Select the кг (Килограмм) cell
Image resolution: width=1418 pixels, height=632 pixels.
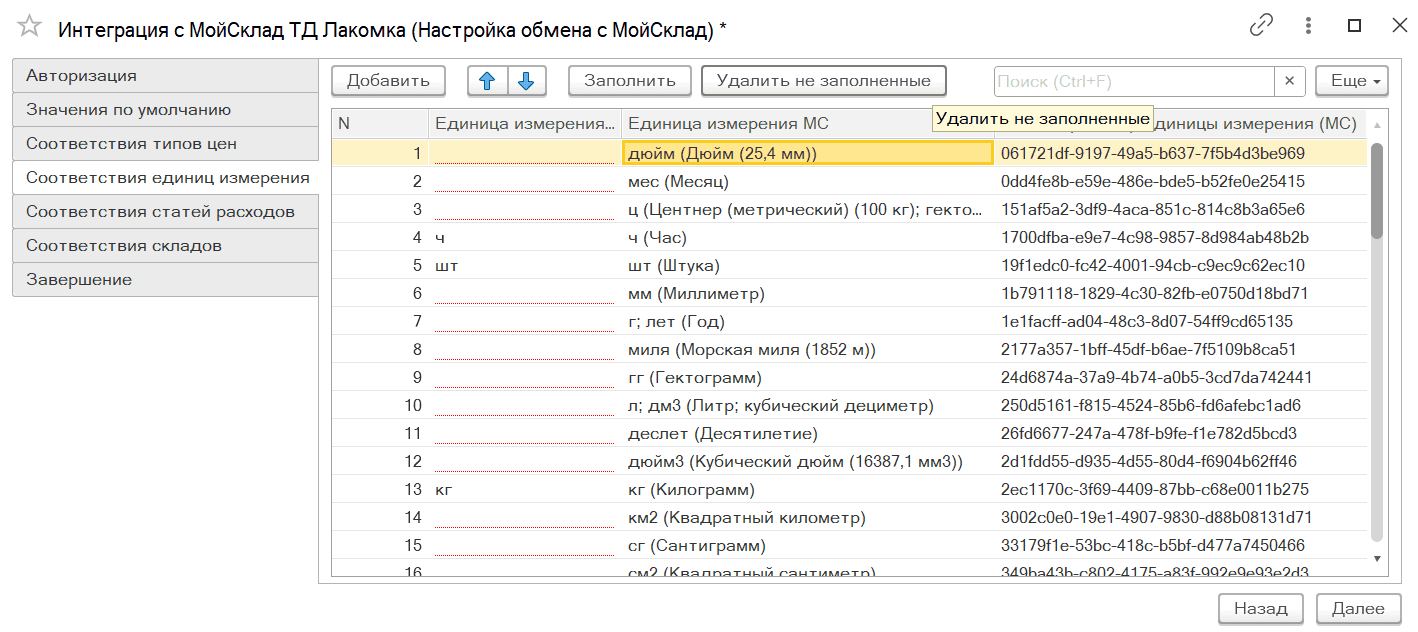808,490
